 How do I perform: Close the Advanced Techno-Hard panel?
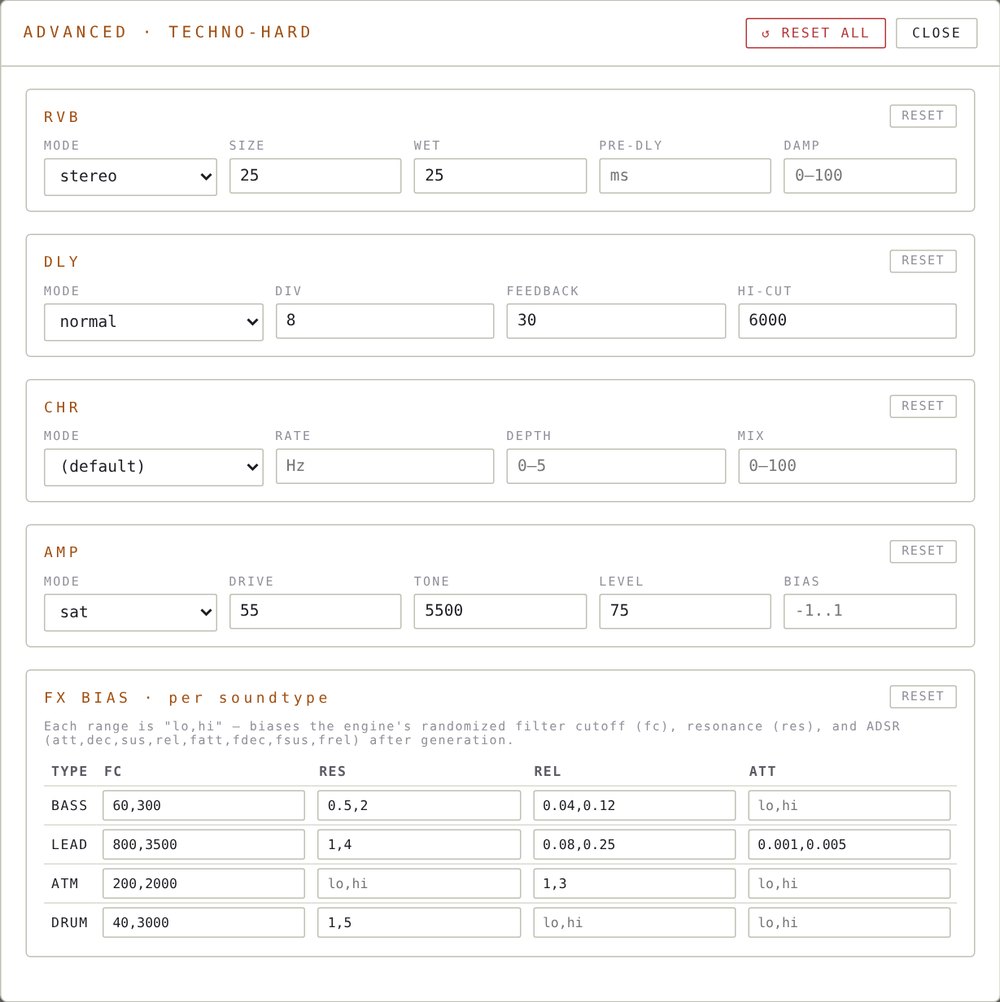click(936, 33)
